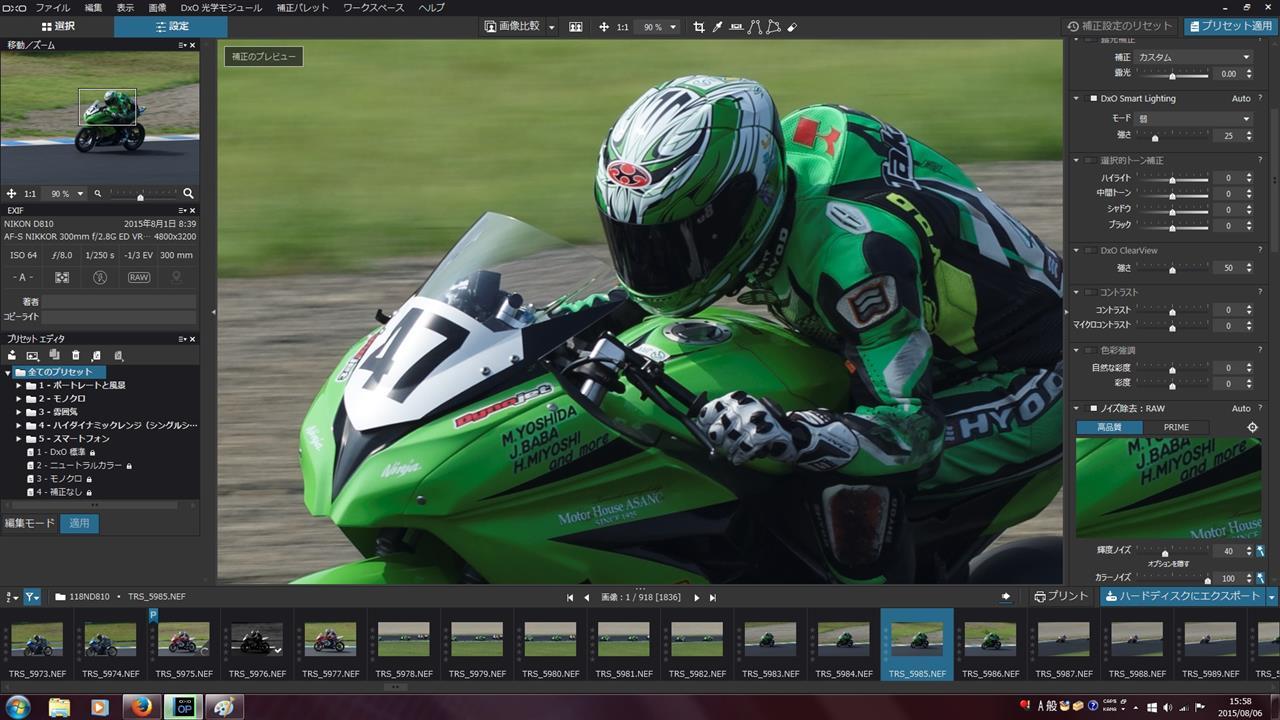The height and width of the screenshot is (720, 1280).
Task: Expand the 5 - スマートフォン folder
Action: click(18, 438)
